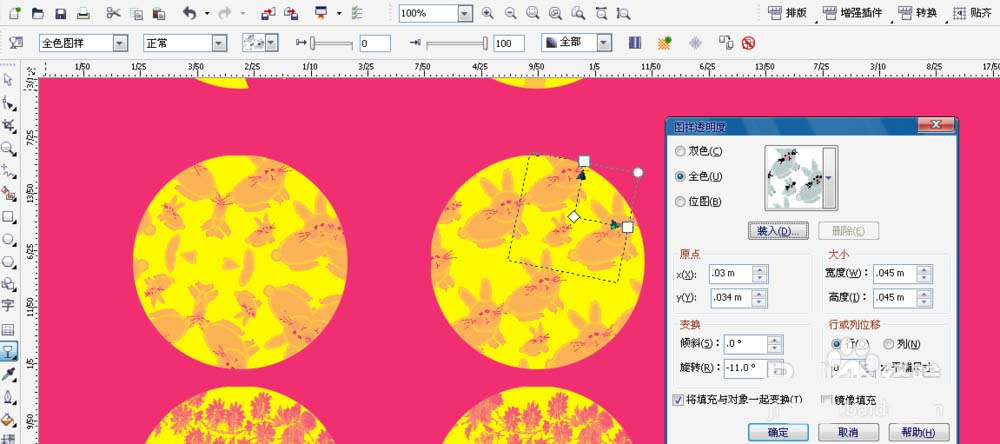Viewport: 1000px width, 444px height.
Task: Select the Ellipse tool in the toolbox
Action: pyautogui.click(x=8, y=239)
